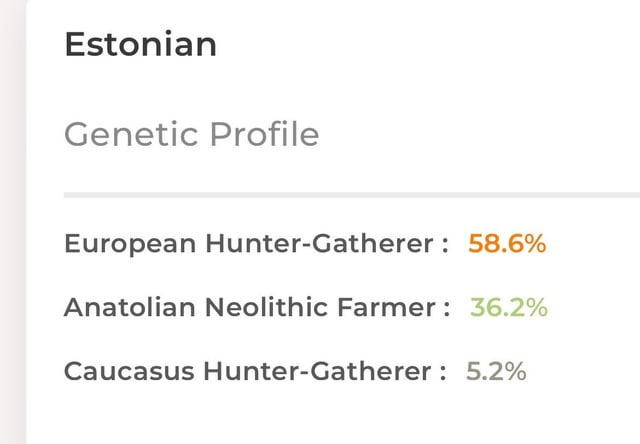Click Hunter-Gatherer text in the Caucasus row
The height and width of the screenshot is (444, 640).
317,371
